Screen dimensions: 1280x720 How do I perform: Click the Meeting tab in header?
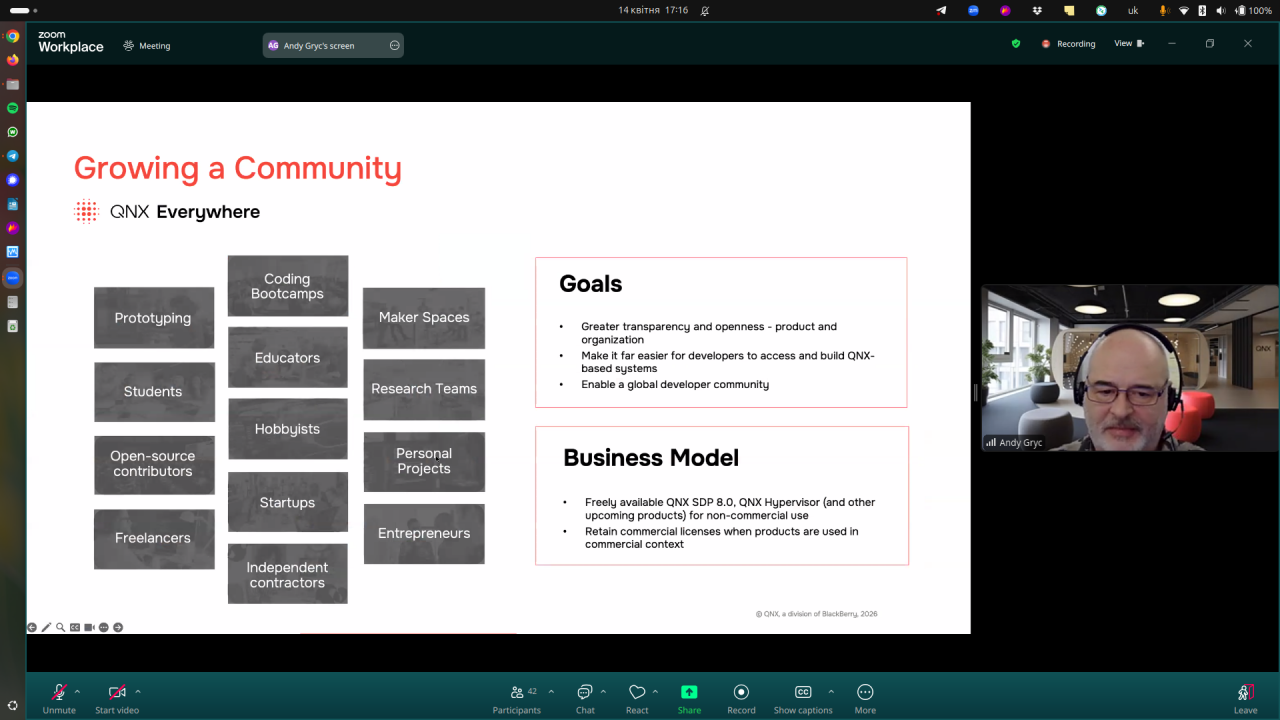click(x=146, y=46)
